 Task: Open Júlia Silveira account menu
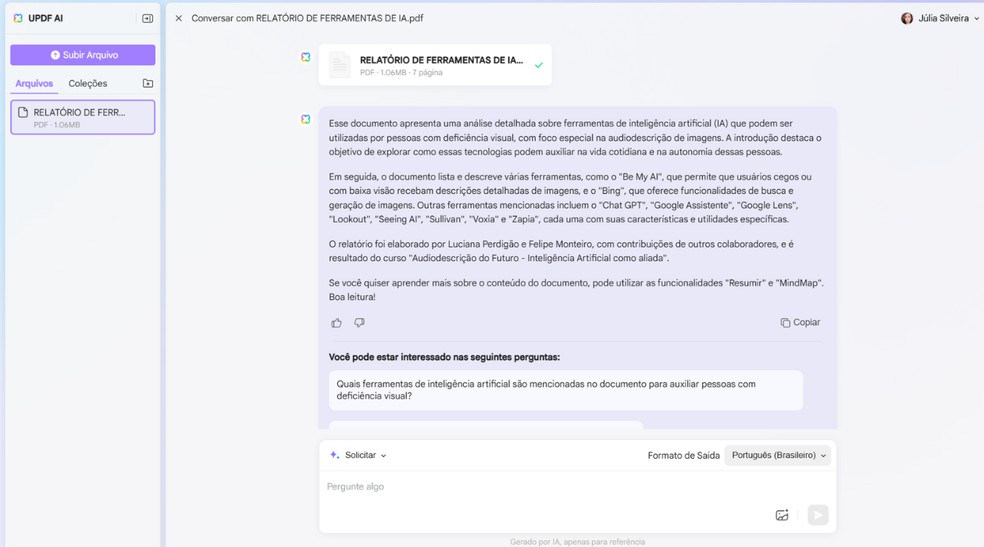(940, 18)
